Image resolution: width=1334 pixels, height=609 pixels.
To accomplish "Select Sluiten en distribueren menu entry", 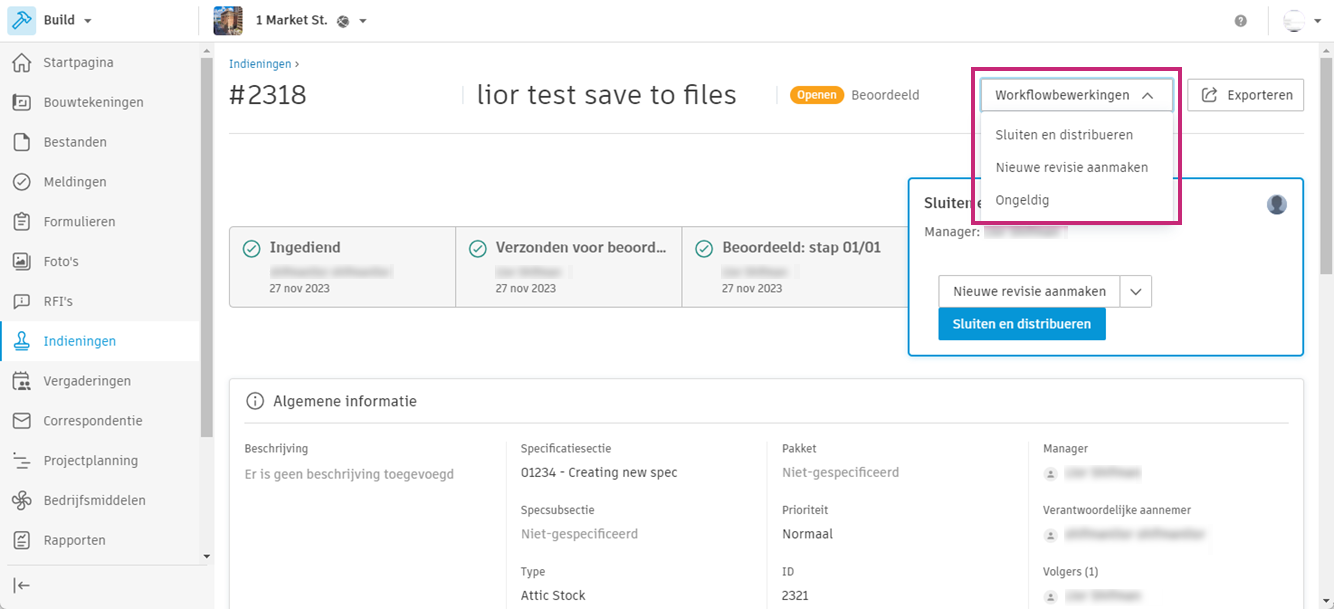I will coord(1064,135).
